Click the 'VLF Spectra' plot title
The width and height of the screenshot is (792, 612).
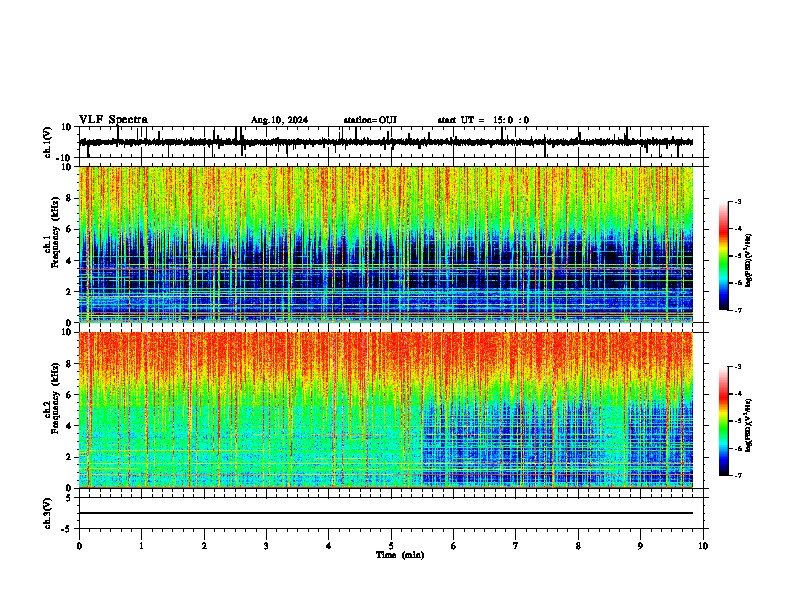click(113, 120)
